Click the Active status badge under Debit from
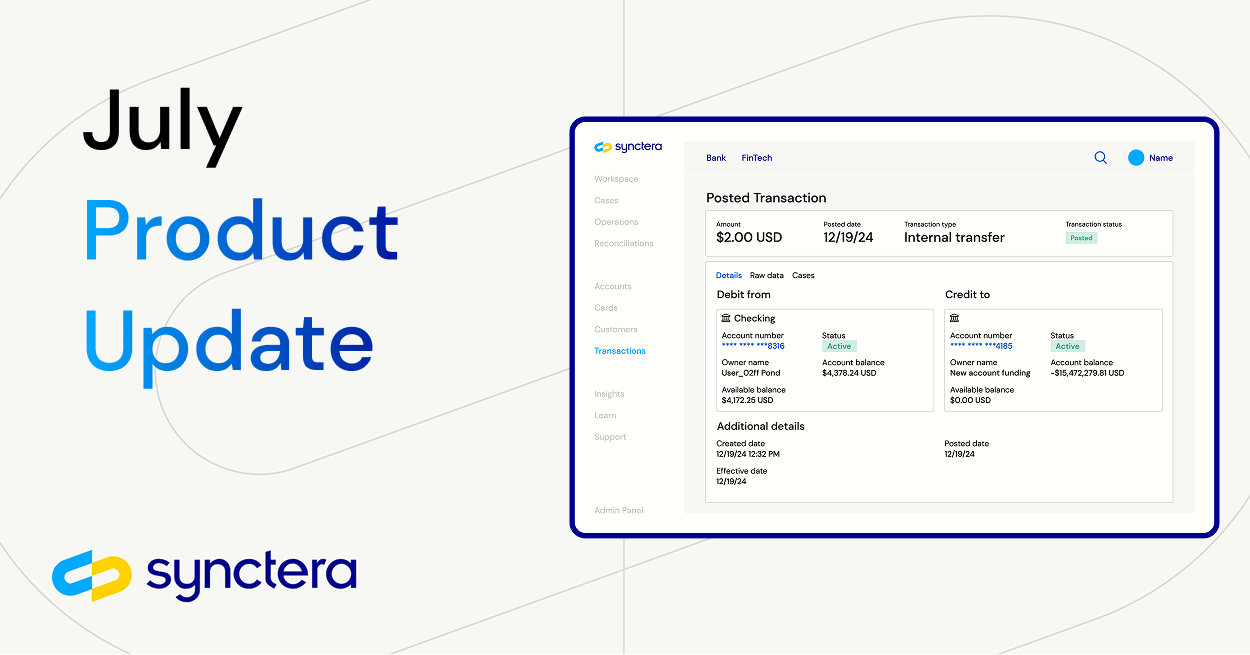The image size is (1250, 655). [x=839, y=346]
